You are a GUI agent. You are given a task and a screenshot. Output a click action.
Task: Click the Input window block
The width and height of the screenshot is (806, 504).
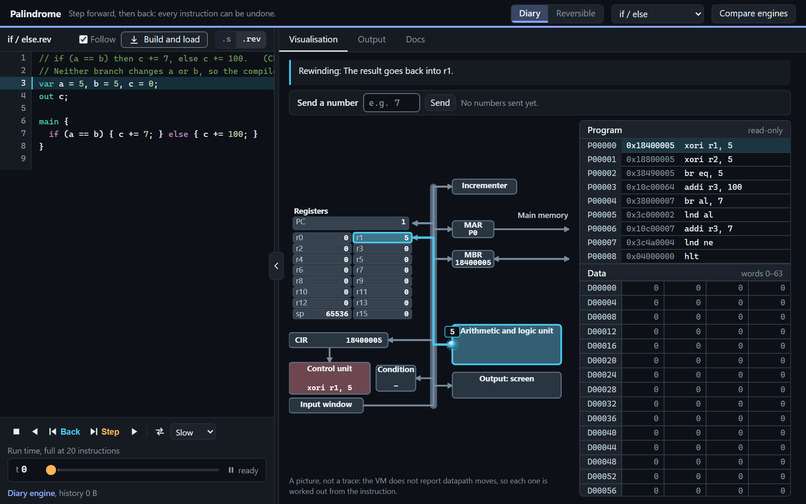tap(326, 405)
